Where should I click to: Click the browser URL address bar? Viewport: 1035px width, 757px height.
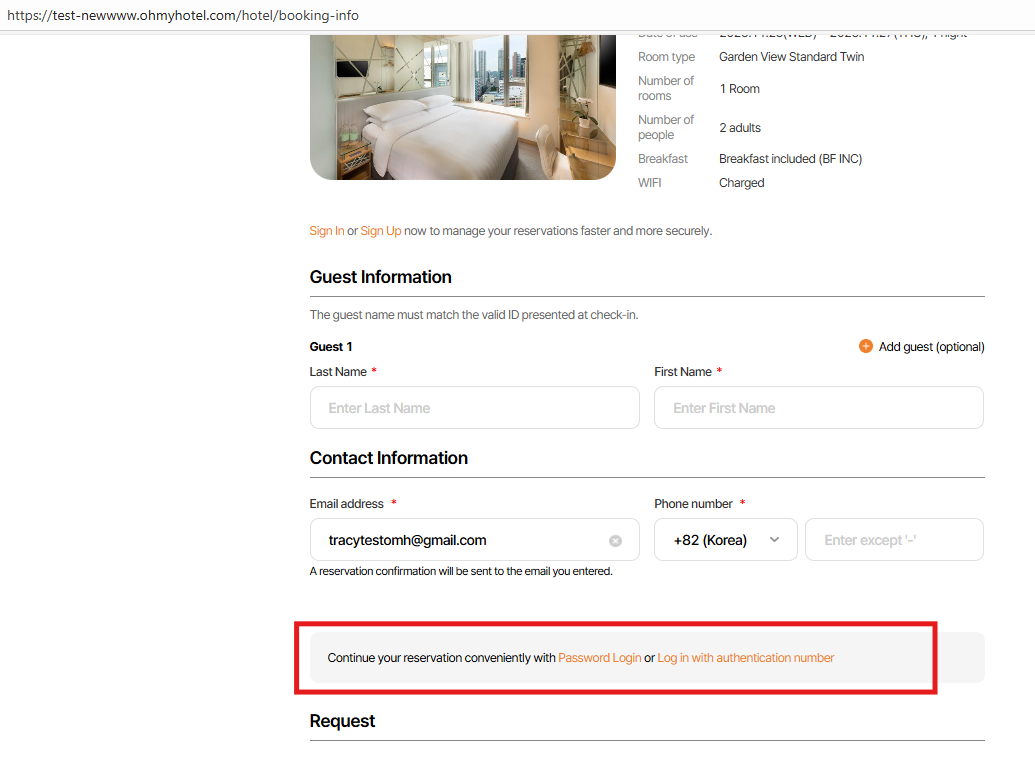(x=518, y=15)
